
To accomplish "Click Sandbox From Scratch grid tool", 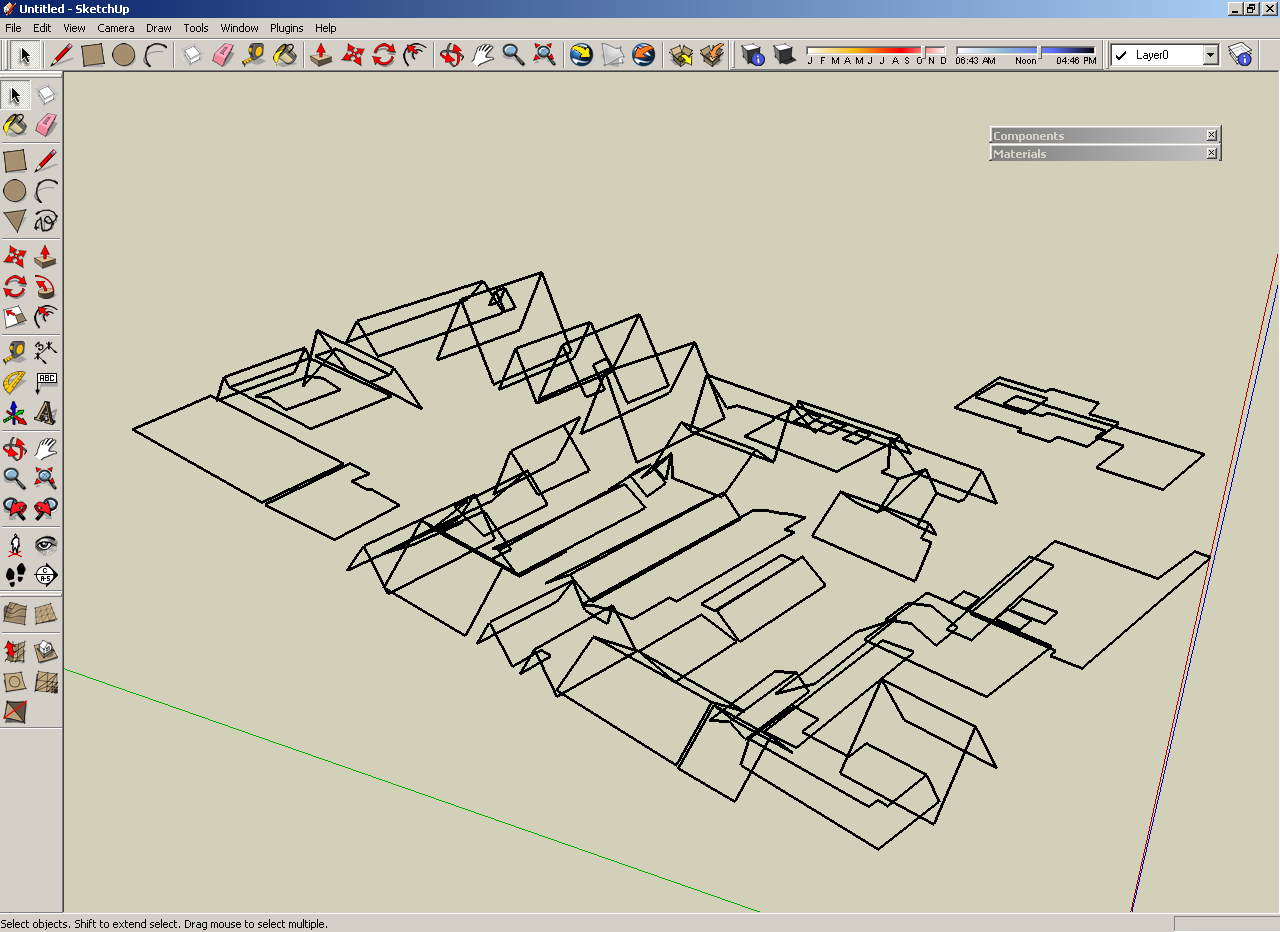I will point(46,613).
